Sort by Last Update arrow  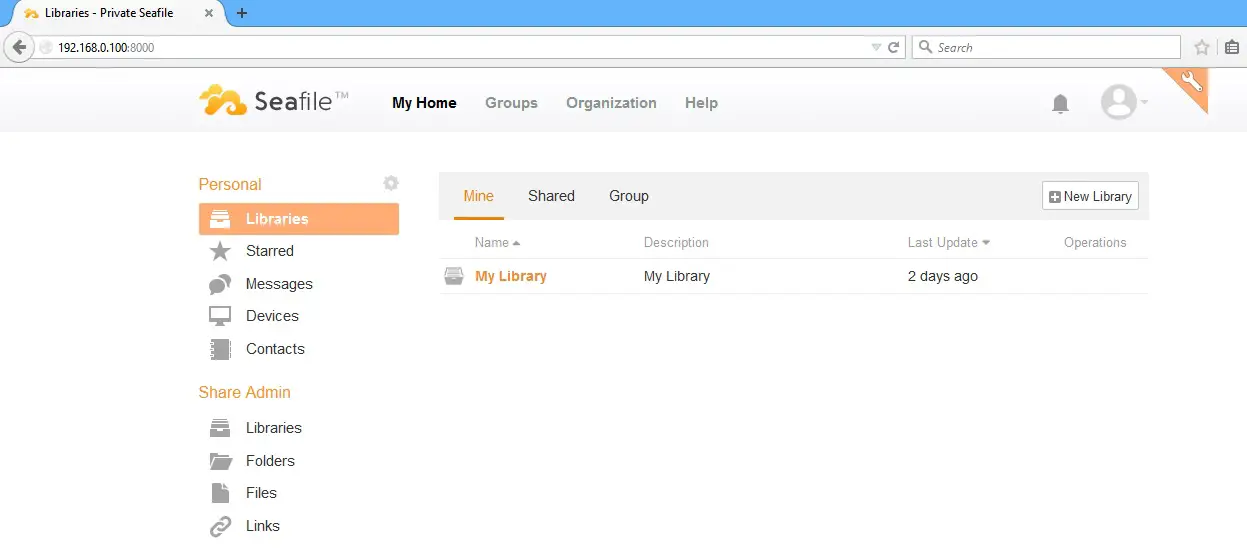[986, 243]
